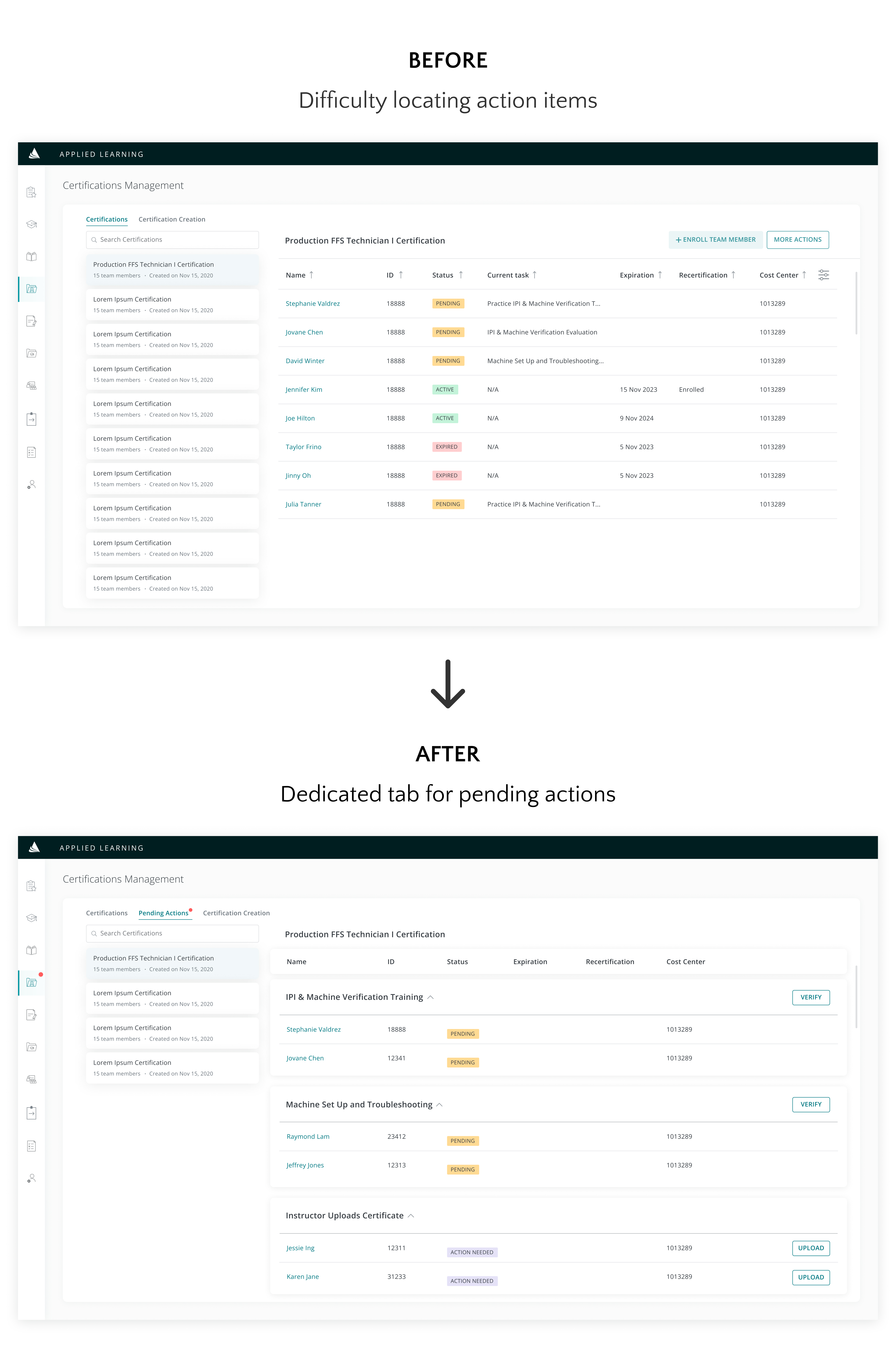Click clipboard arrow icon in AFTER sidebar
This screenshot has width=896, height=1368.
pyautogui.click(x=32, y=1113)
